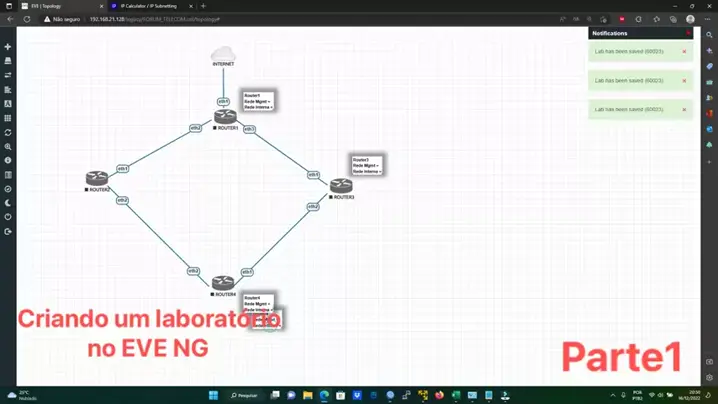Image resolution: width=718 pixels, height=404 pixels.
Task: Click the INTERNET cloud icon
Action: click(x=223, y=52)
